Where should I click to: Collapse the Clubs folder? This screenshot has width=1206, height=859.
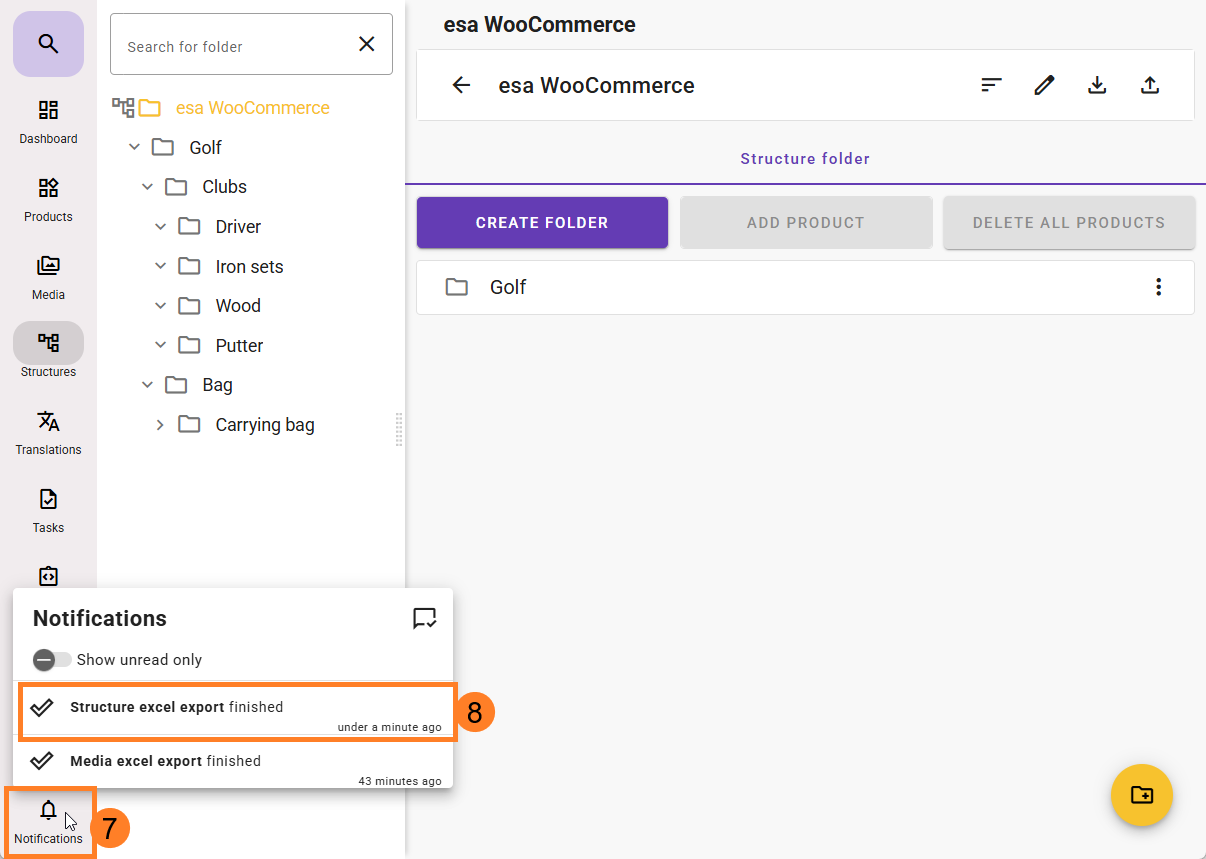click(x=148, y=187)
